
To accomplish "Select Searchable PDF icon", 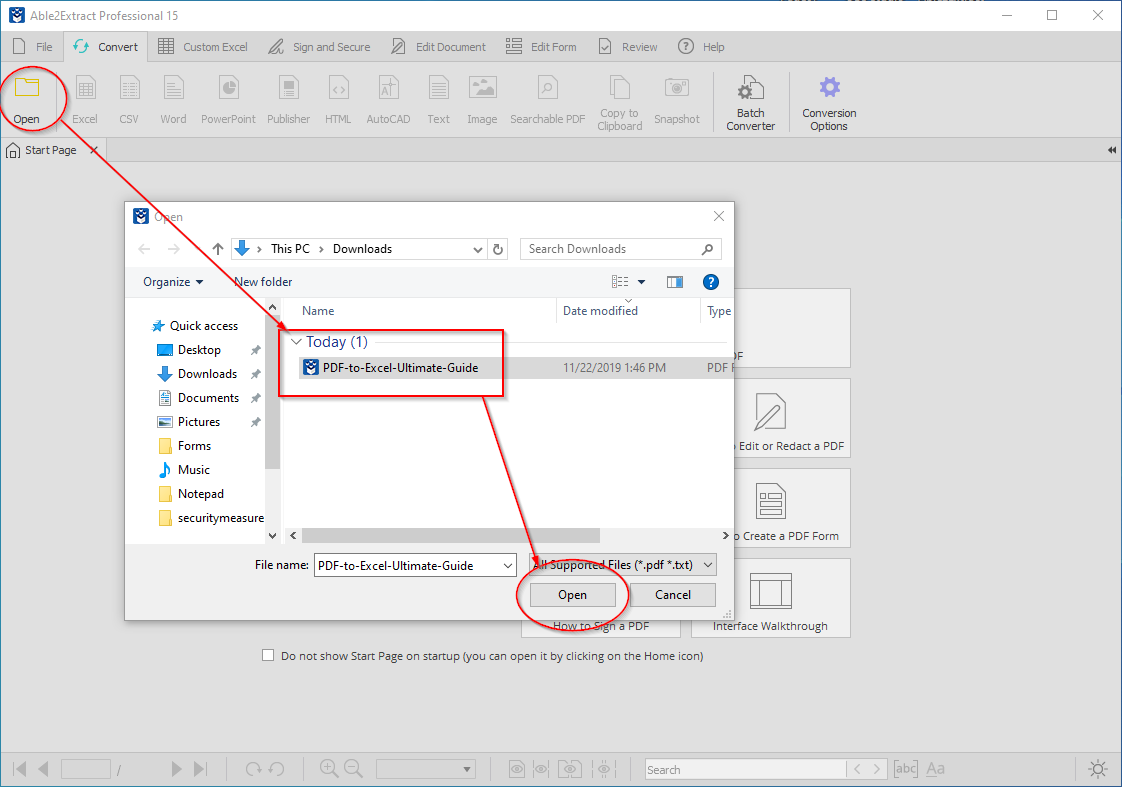I will point(547,89).
